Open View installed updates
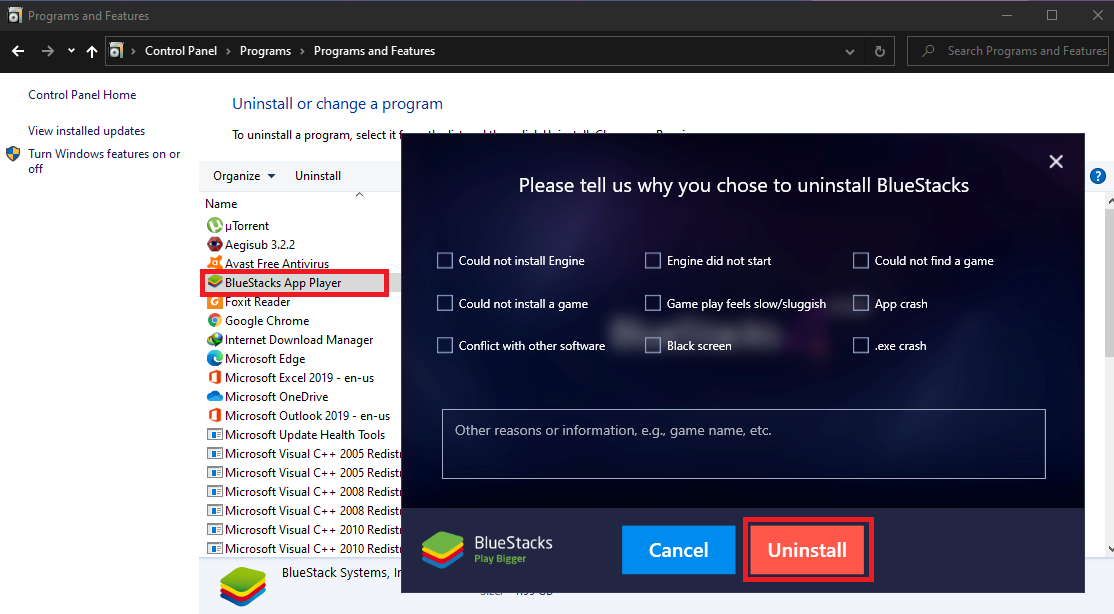This screenshot has height=614, width=1114. click(86, 130)
